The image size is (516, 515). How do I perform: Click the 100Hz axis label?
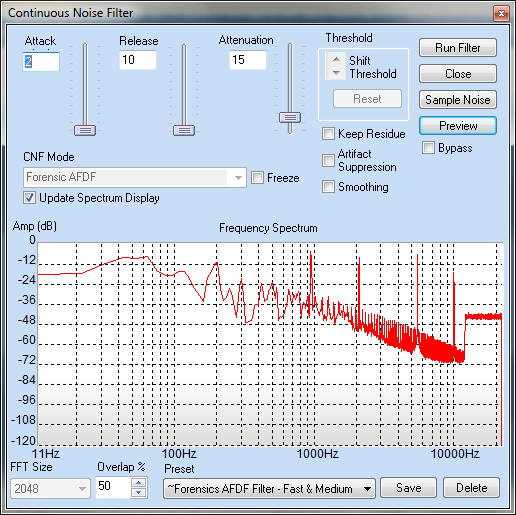coord(179,454)
